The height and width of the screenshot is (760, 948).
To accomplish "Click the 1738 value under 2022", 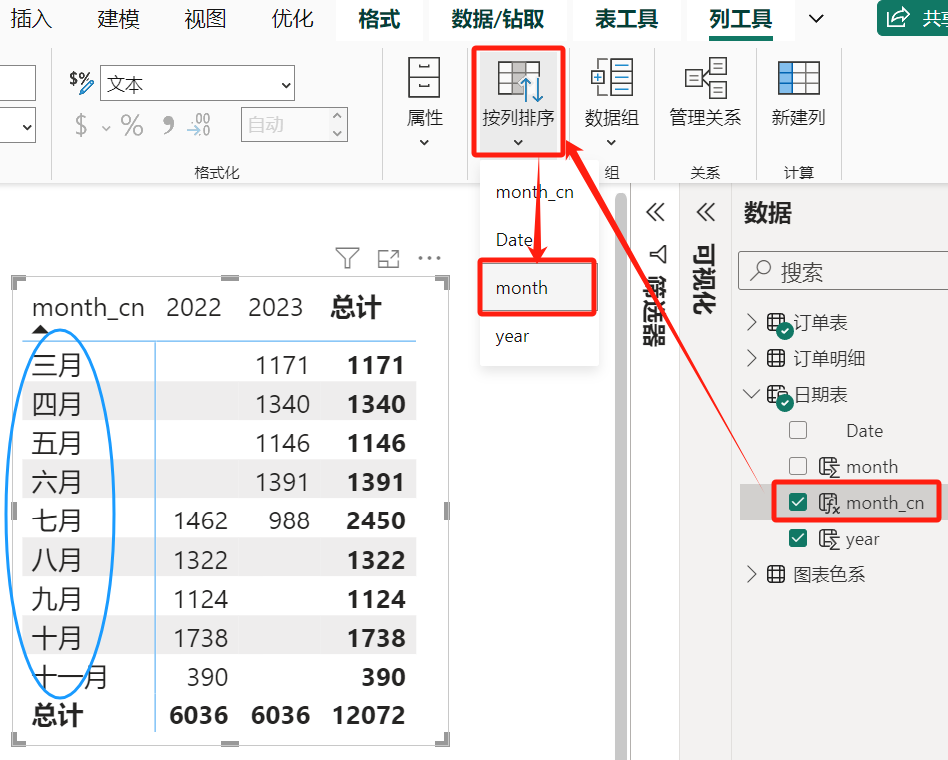I will [200, 638].
